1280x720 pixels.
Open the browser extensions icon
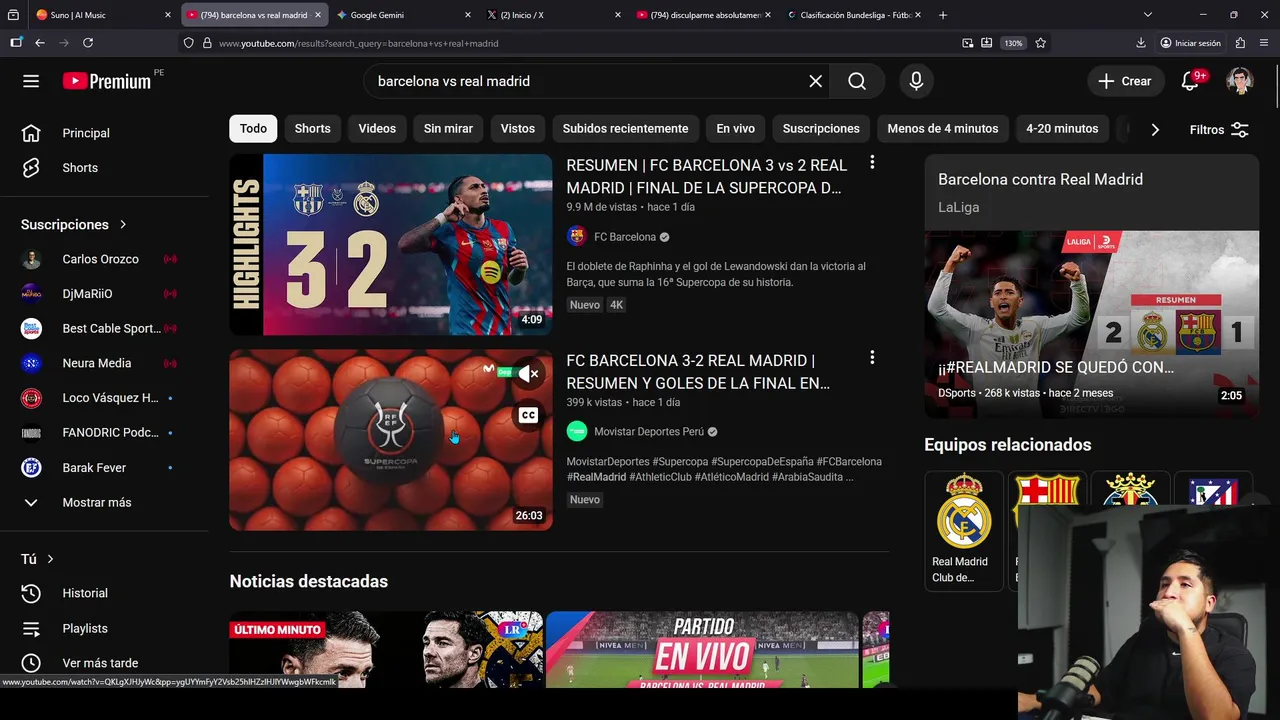coord(1241,43)
